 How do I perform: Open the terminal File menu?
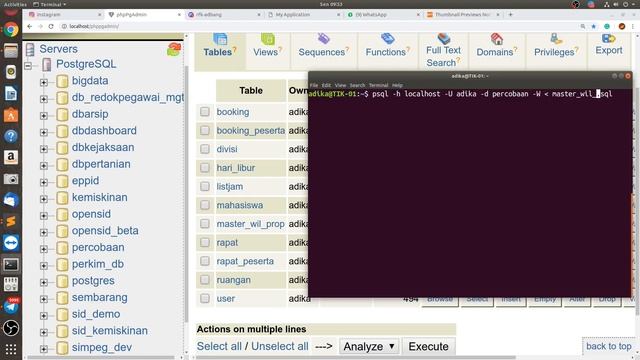[x=314, y=85]
